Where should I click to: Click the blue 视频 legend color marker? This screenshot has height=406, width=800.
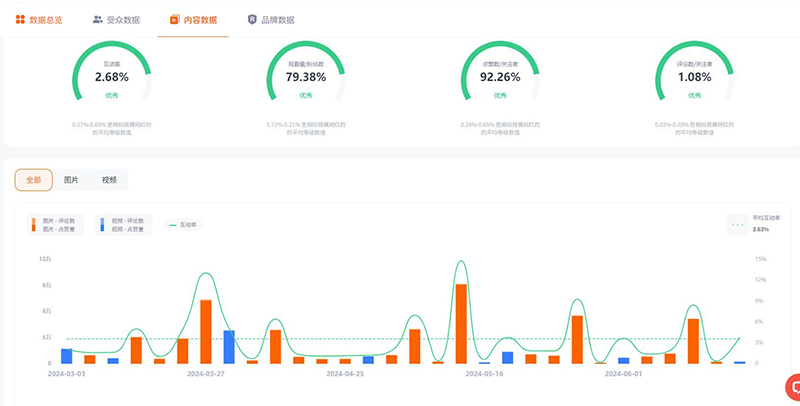[102, 225]
